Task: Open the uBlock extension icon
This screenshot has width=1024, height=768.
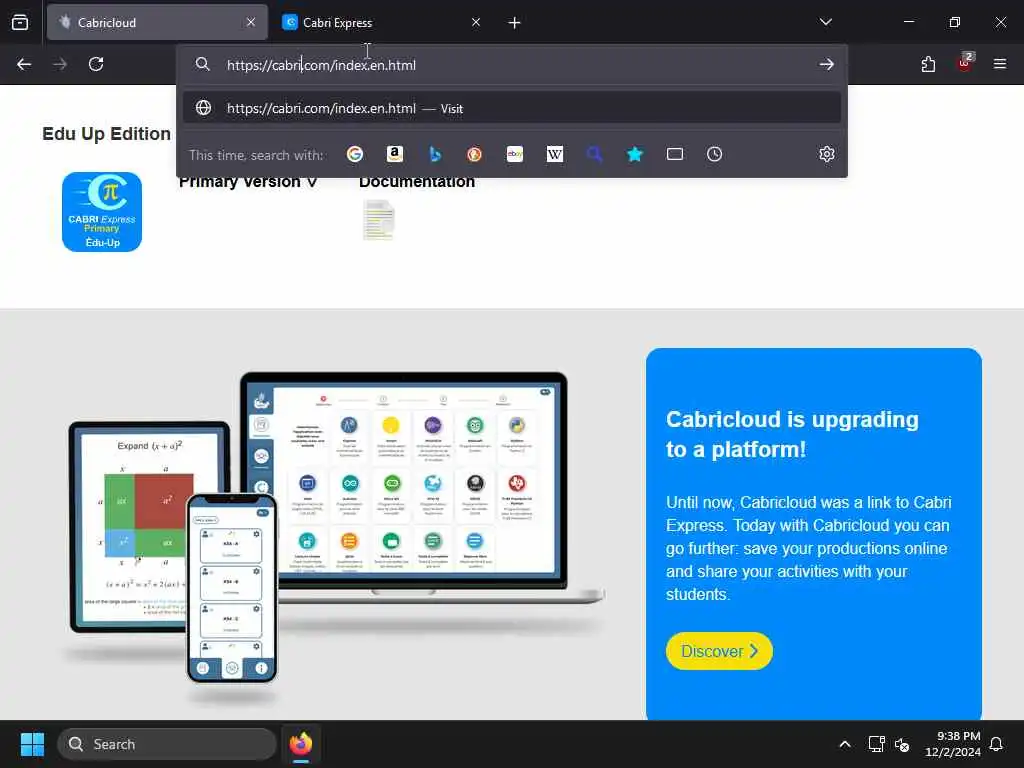Action: click(x=965, y=63)
